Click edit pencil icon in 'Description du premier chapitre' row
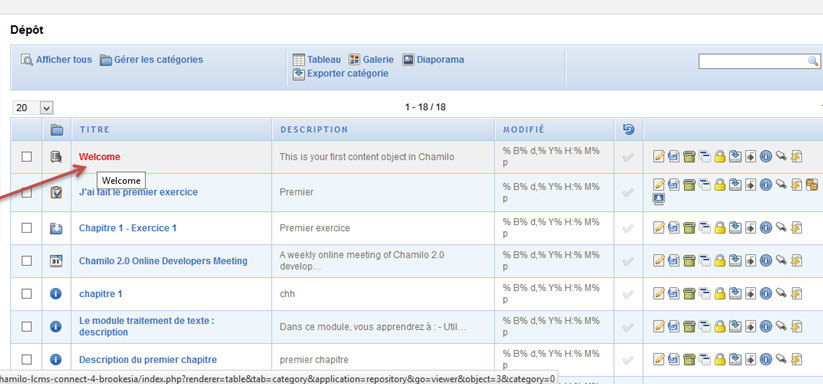 659,359
